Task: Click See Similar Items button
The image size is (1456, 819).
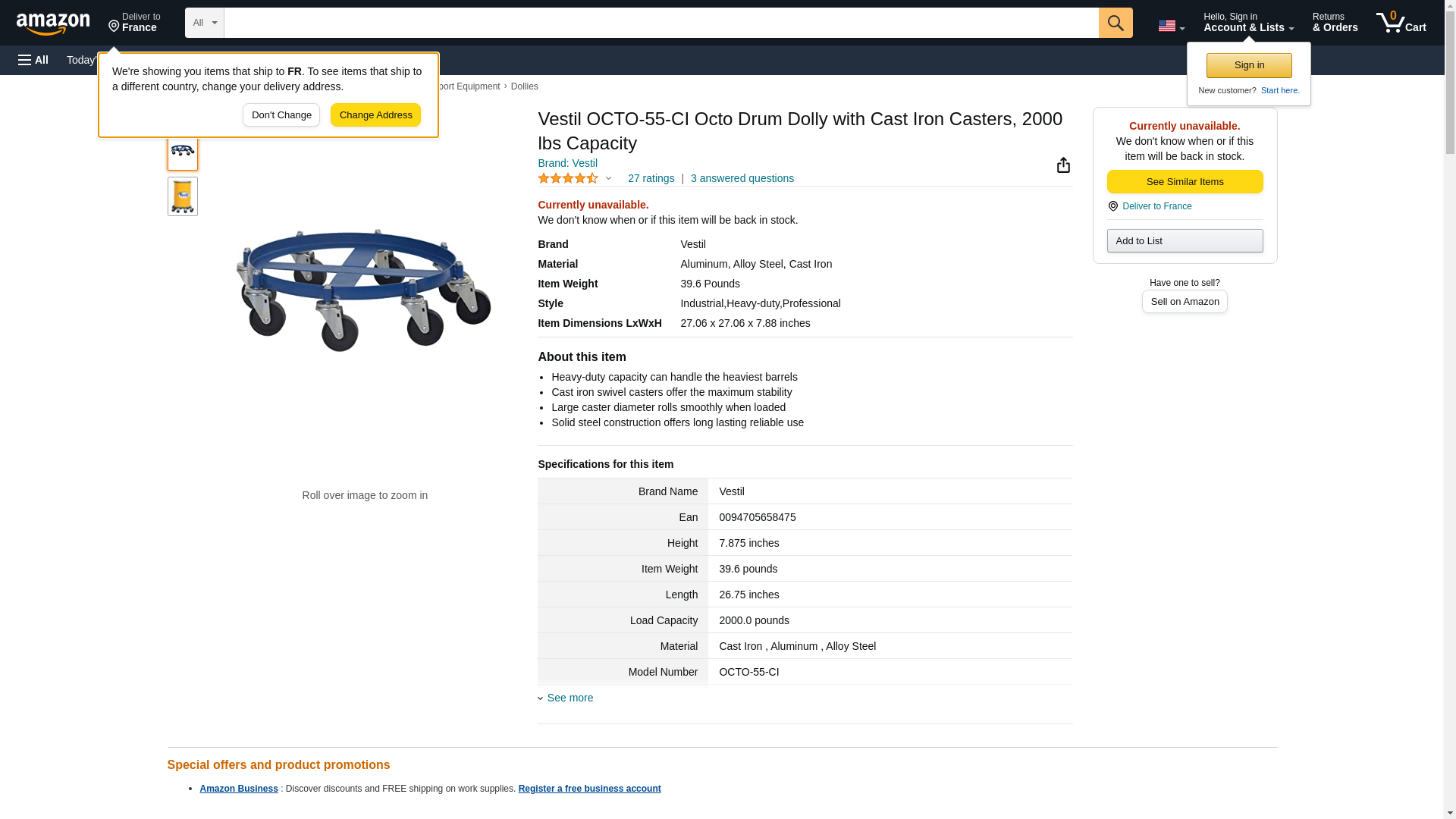Action: 1185,182
